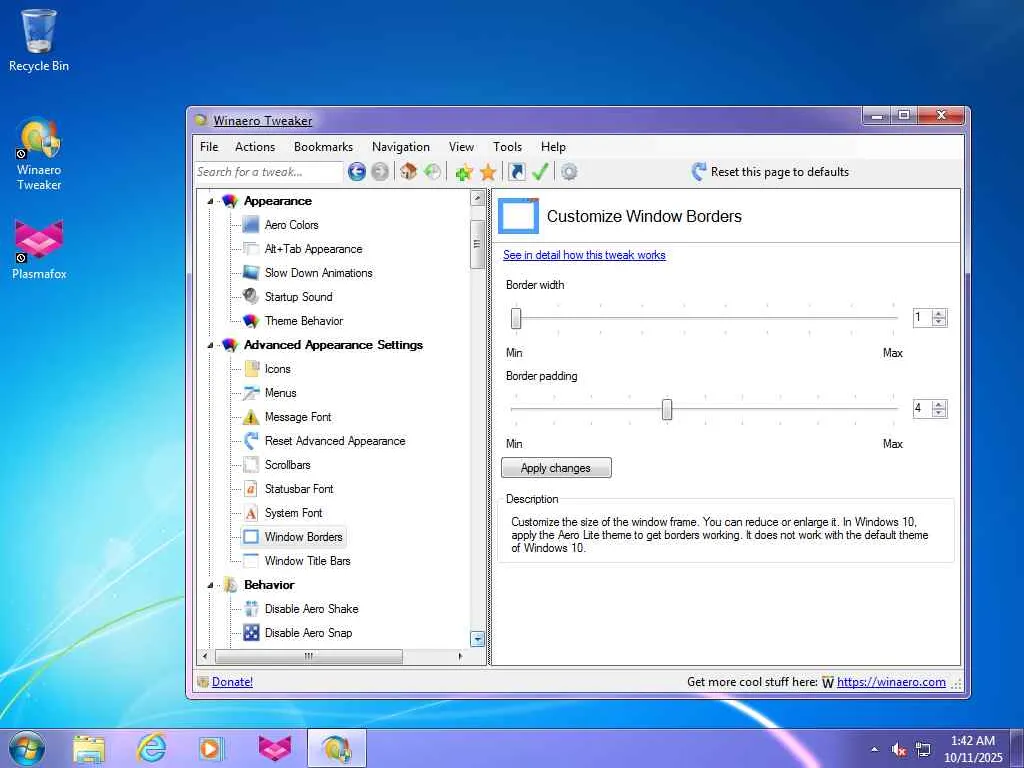Open the Help menu
Screen dimensions: 1024x768
tap(553, 147)
